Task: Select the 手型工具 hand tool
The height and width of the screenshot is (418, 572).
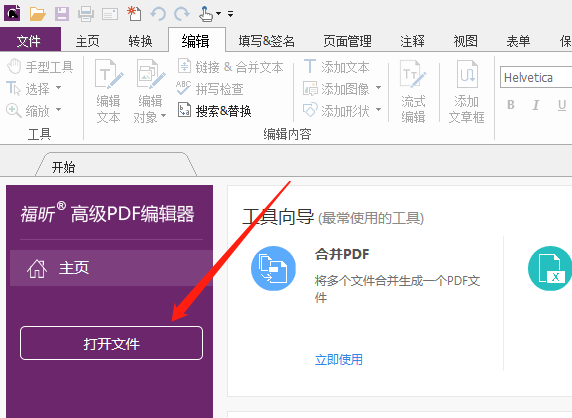Action: click(x=40, y=67)
